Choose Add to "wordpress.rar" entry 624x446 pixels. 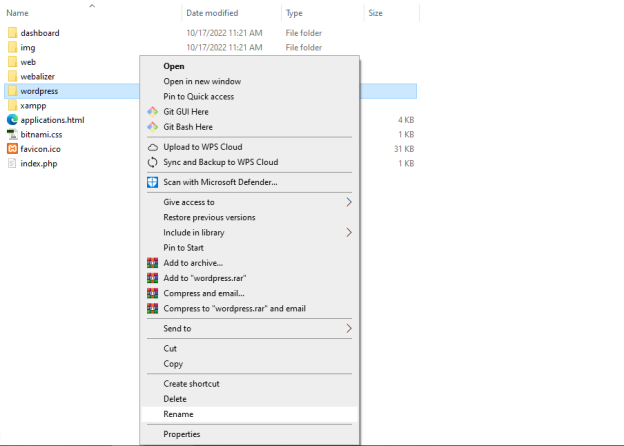click(x=250, y=278)
